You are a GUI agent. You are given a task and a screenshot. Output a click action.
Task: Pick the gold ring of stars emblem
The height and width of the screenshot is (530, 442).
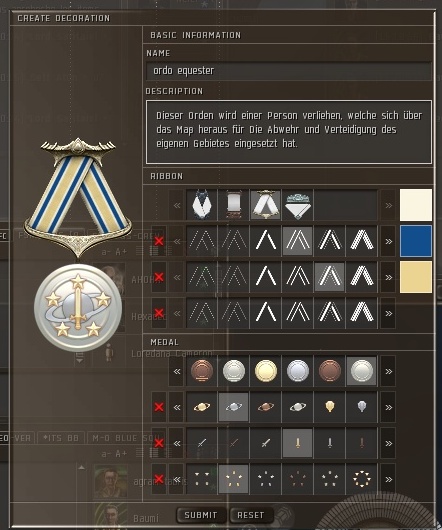click(362, 479)
